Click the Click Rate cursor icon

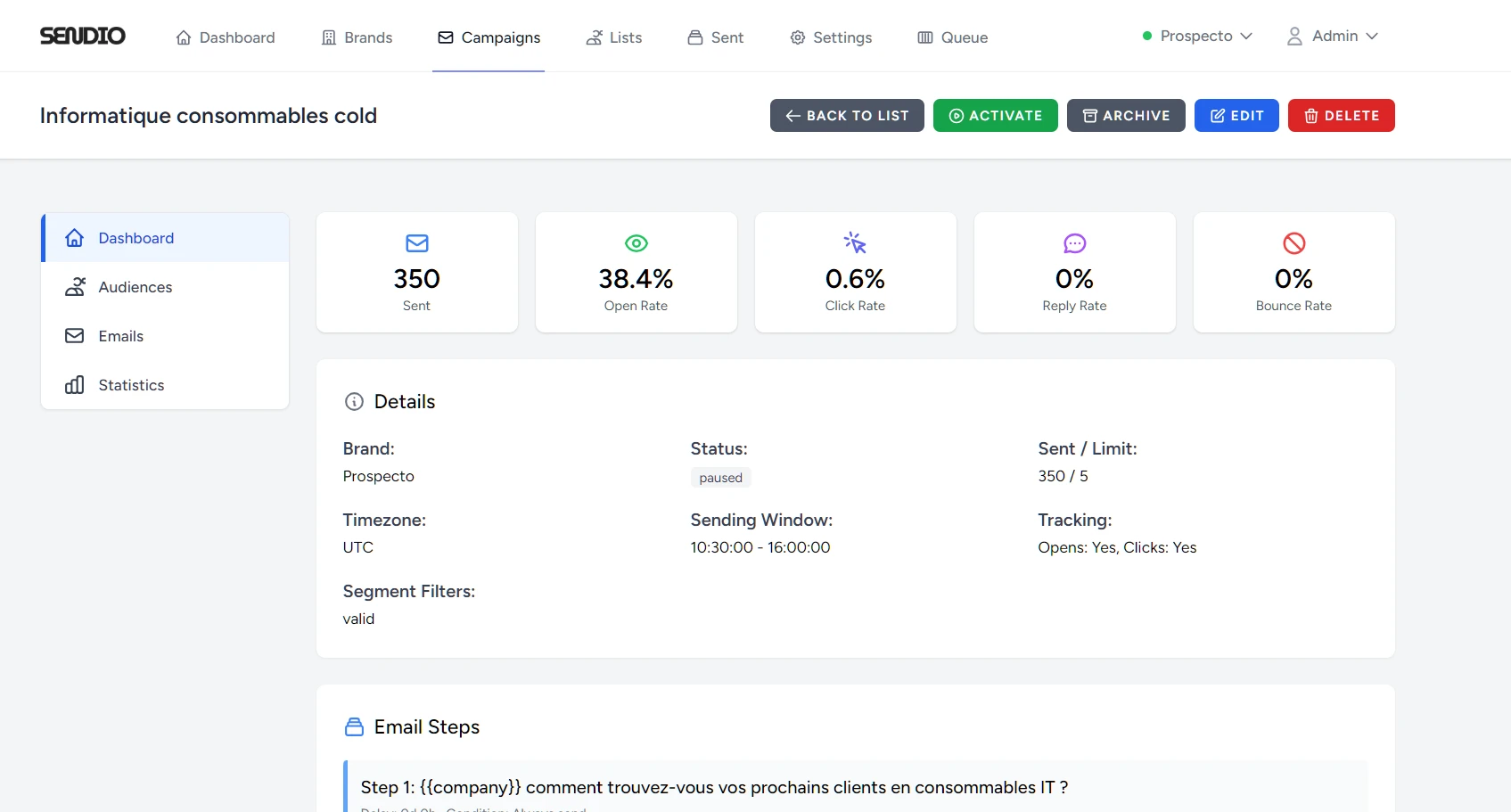click(856, 243)
